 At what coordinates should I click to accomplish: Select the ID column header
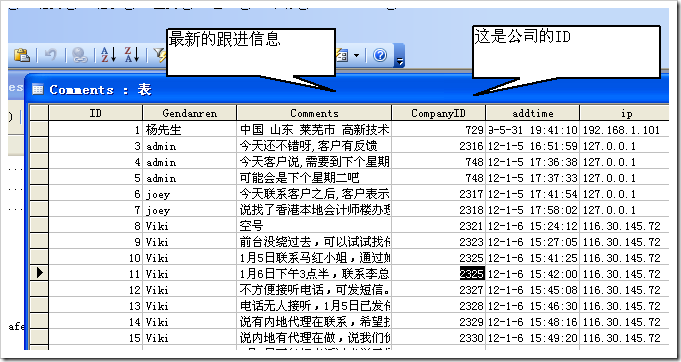96,113
